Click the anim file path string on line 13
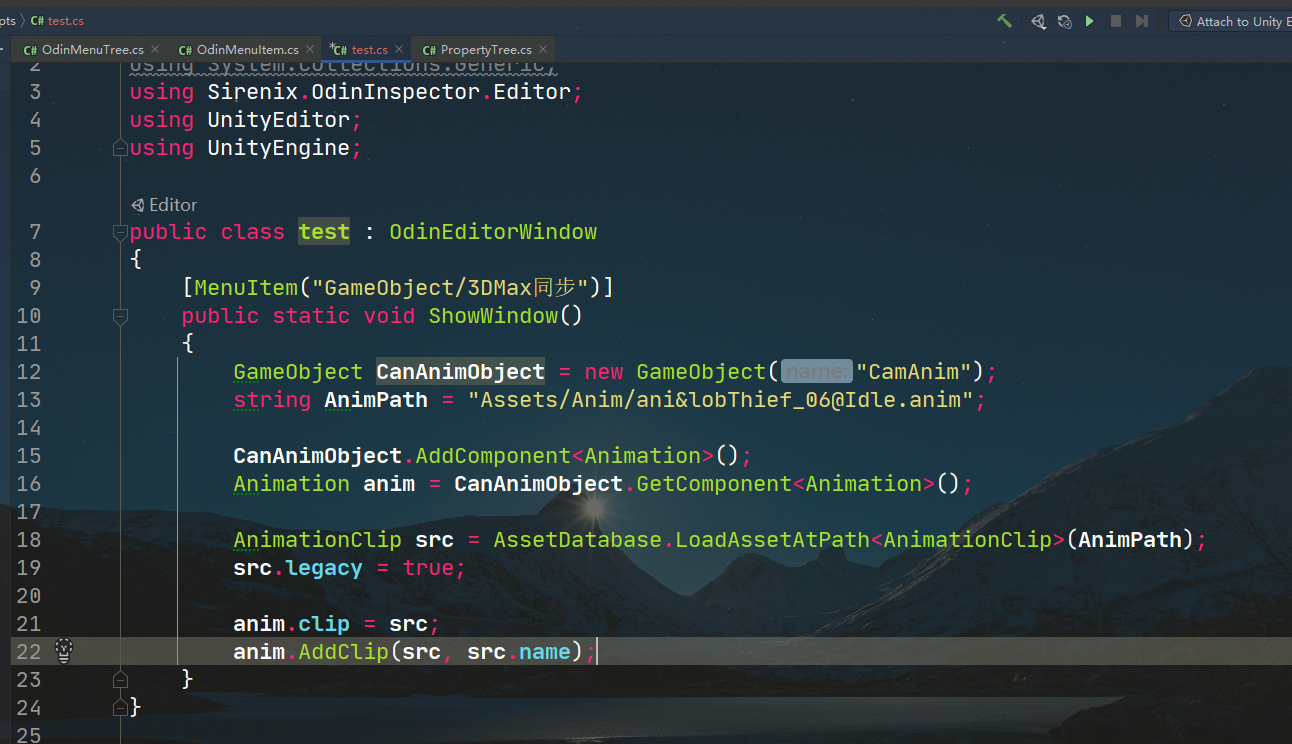 [721, 400]
